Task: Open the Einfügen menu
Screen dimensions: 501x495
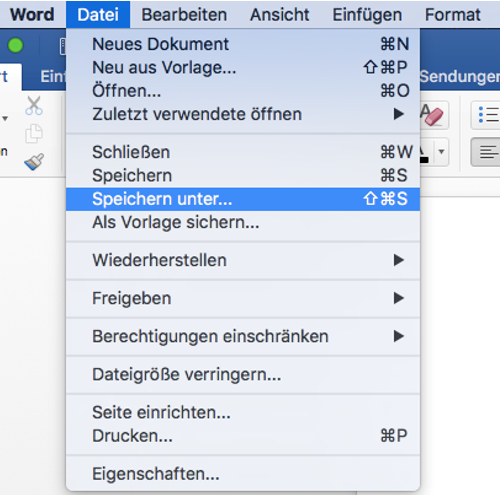Action: coord(367,15)
